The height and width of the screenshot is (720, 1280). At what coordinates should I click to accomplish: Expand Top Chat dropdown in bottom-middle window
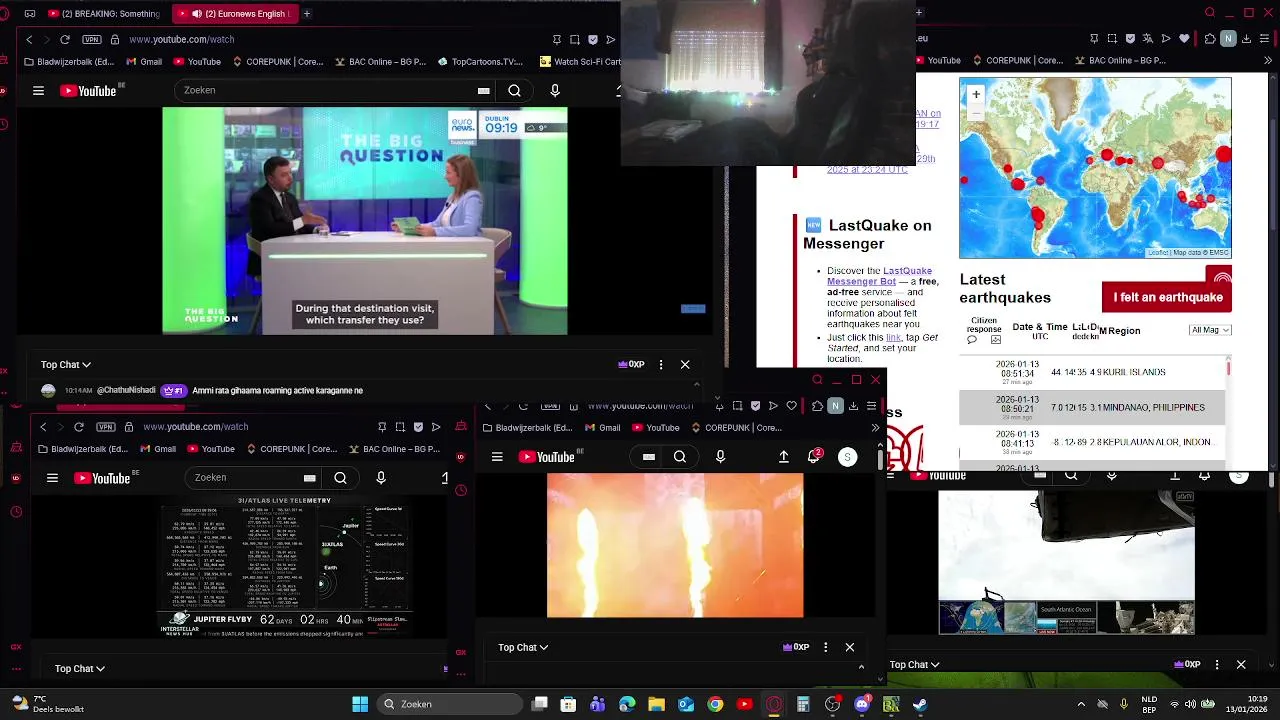coord(523,648)
